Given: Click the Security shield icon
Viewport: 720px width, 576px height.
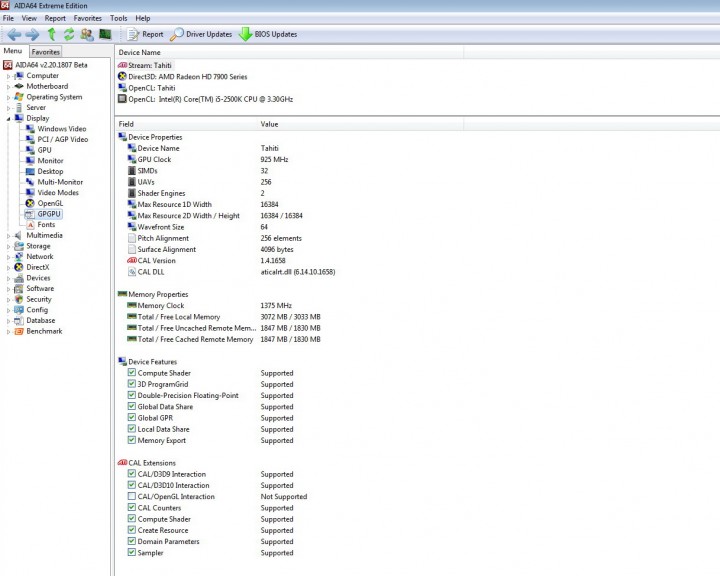Looking at the screenshot, I should (x=19, y=299).
